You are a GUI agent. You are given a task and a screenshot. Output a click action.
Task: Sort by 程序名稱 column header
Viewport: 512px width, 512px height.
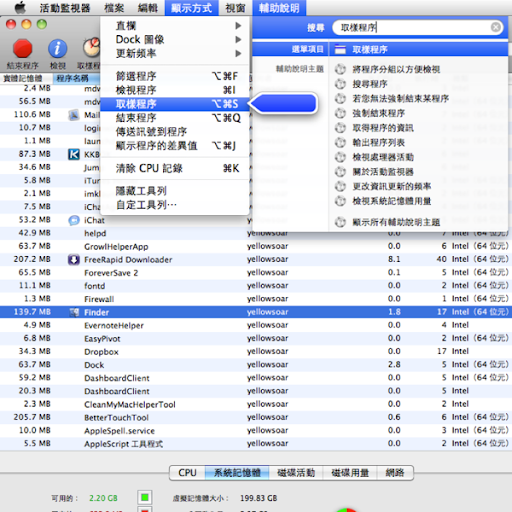(76, 78)
